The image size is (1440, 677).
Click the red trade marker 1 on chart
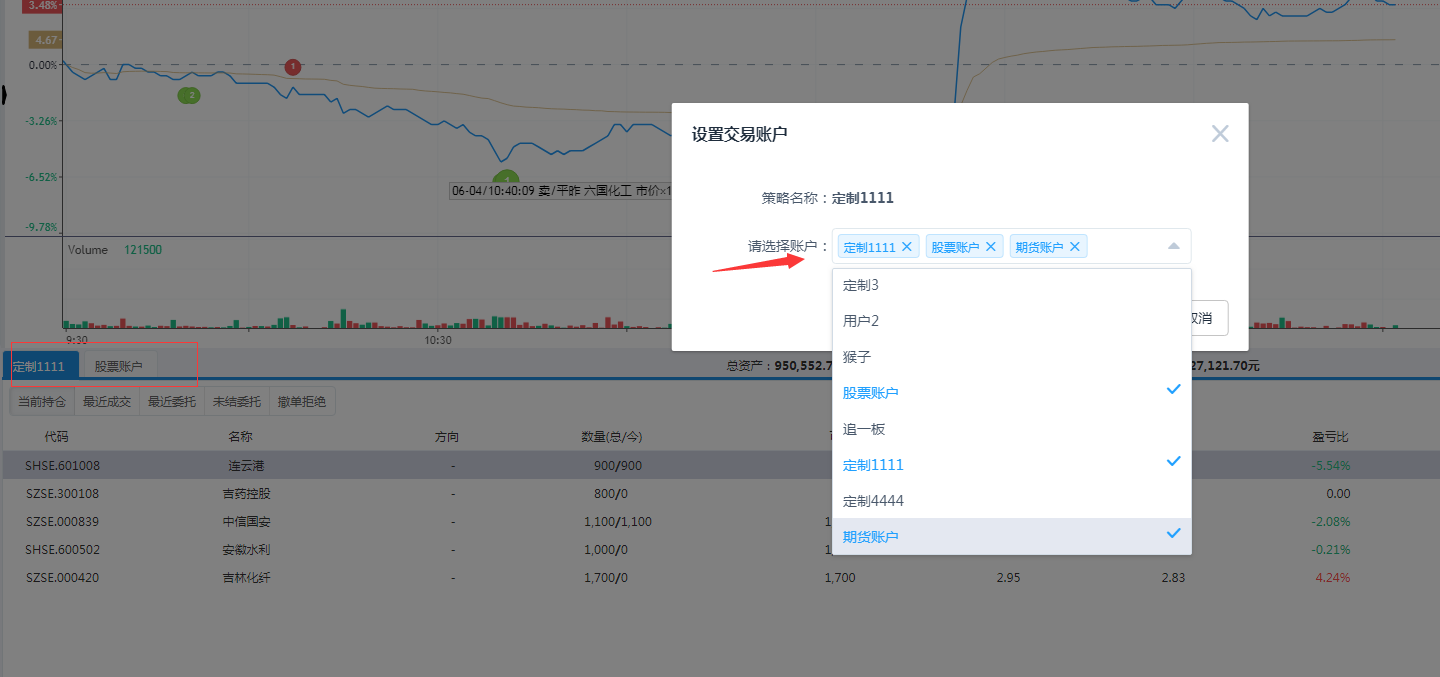click(x=293, y=67)
